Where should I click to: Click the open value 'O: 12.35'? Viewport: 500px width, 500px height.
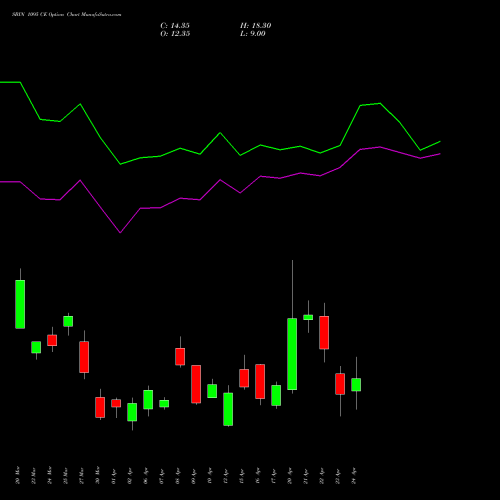point(175,34)
